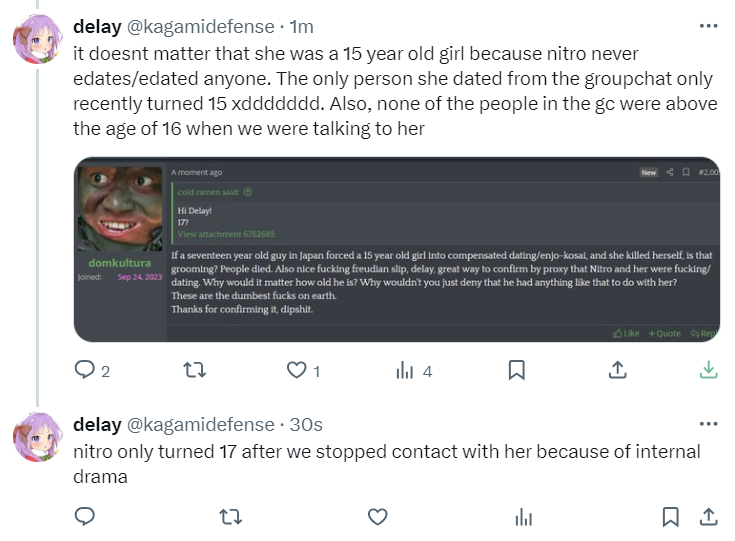Open delay's avatar on the second tweet
Screen dimensions: 735x541
[x=38, y=436]
